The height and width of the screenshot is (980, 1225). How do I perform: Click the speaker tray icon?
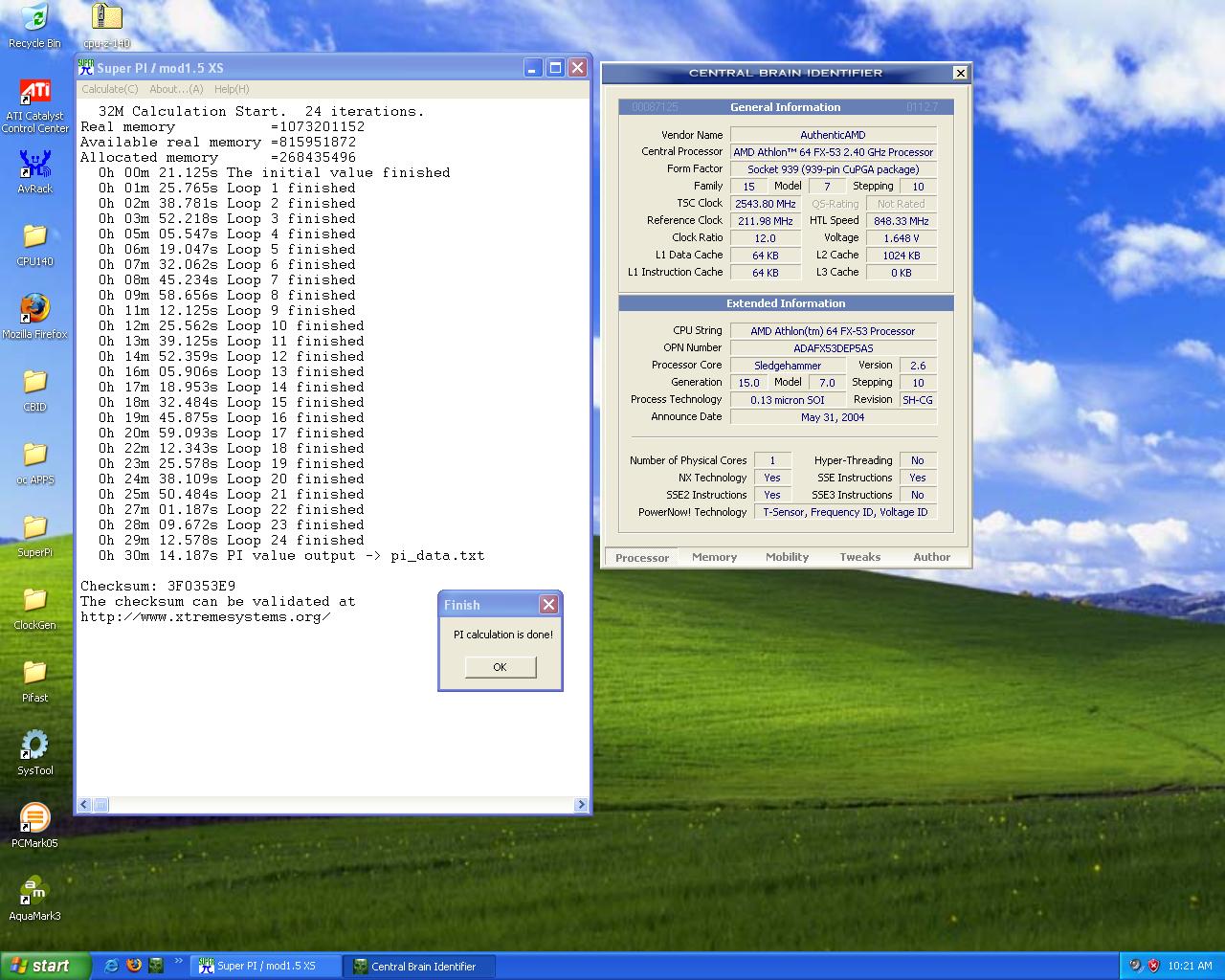pos(1135,966)
